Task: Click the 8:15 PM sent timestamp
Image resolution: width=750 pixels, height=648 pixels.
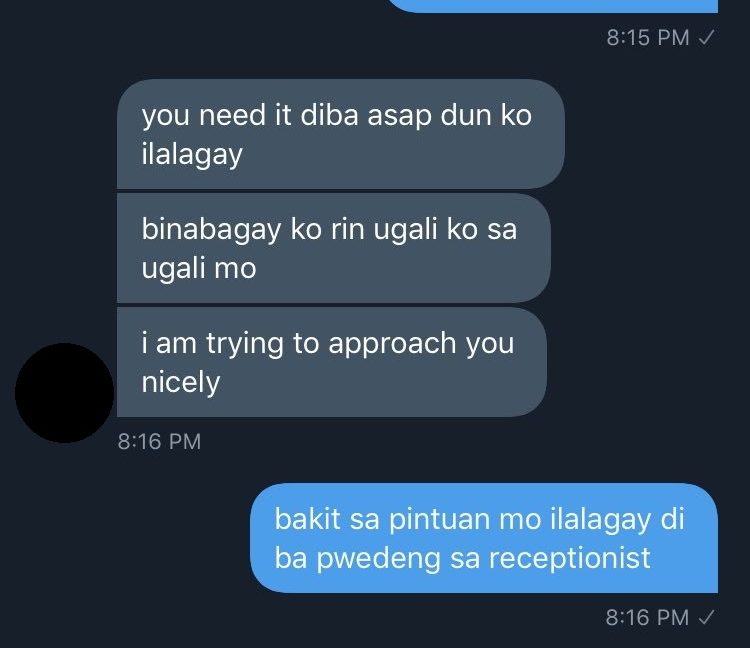Action: point(648,38)
